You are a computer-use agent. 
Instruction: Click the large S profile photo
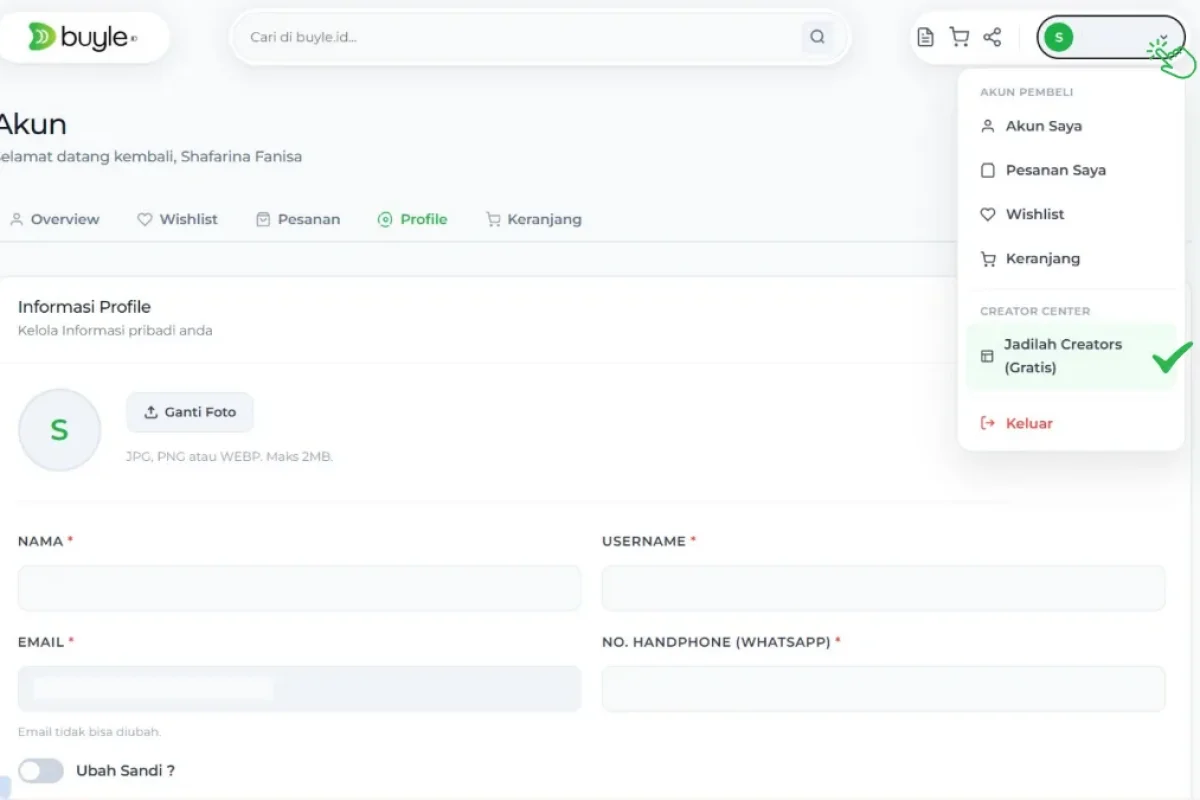click(x=60, y=430)
